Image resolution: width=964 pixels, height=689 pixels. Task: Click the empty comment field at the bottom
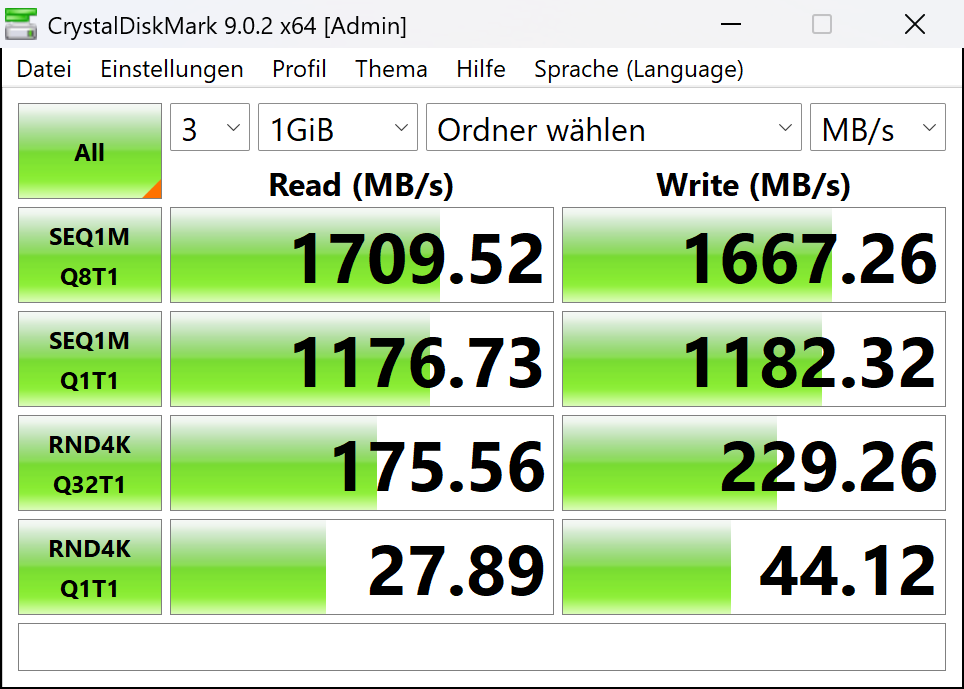point(481,647)
